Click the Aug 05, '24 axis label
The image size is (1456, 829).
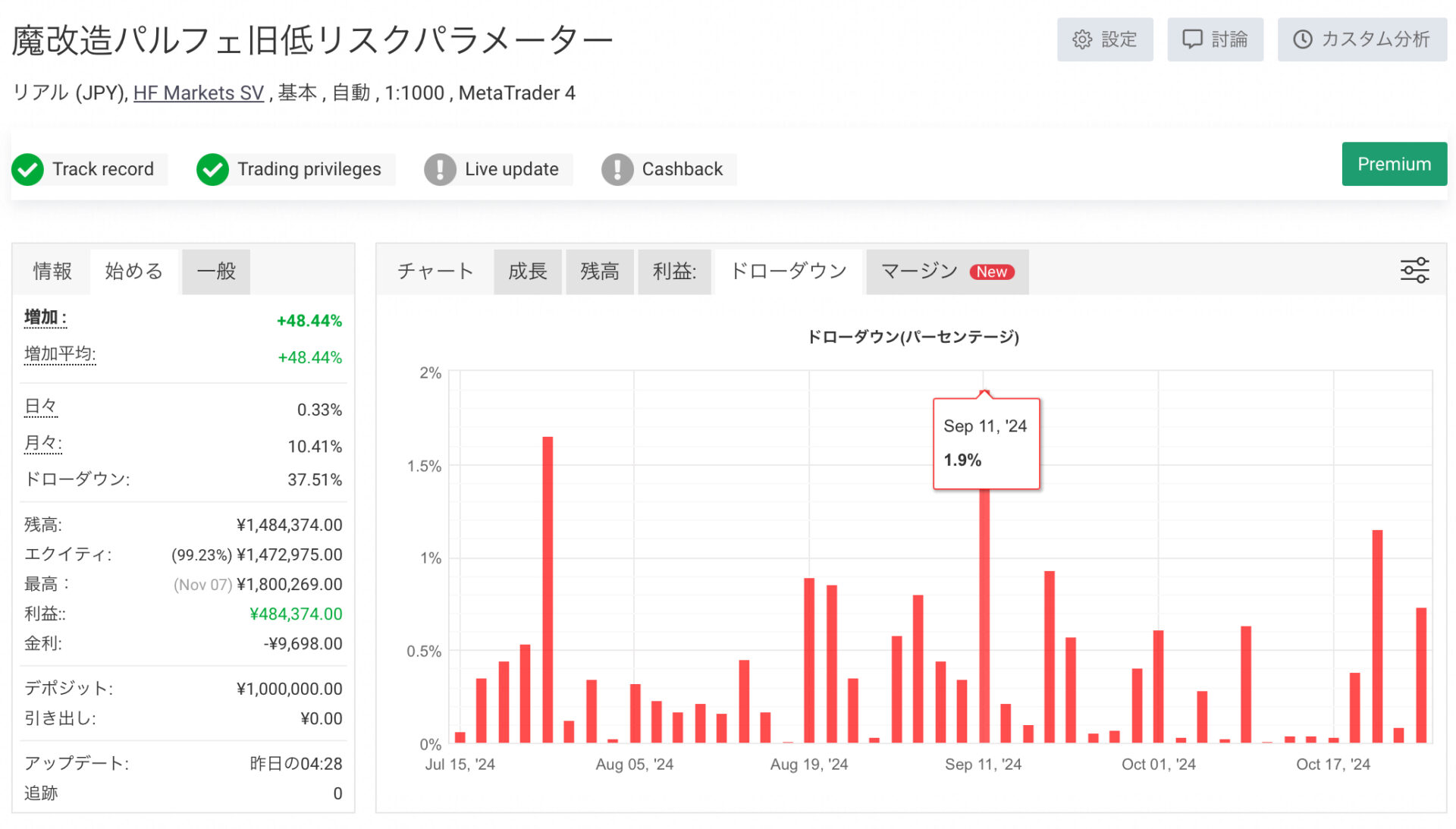click(635, 765)
